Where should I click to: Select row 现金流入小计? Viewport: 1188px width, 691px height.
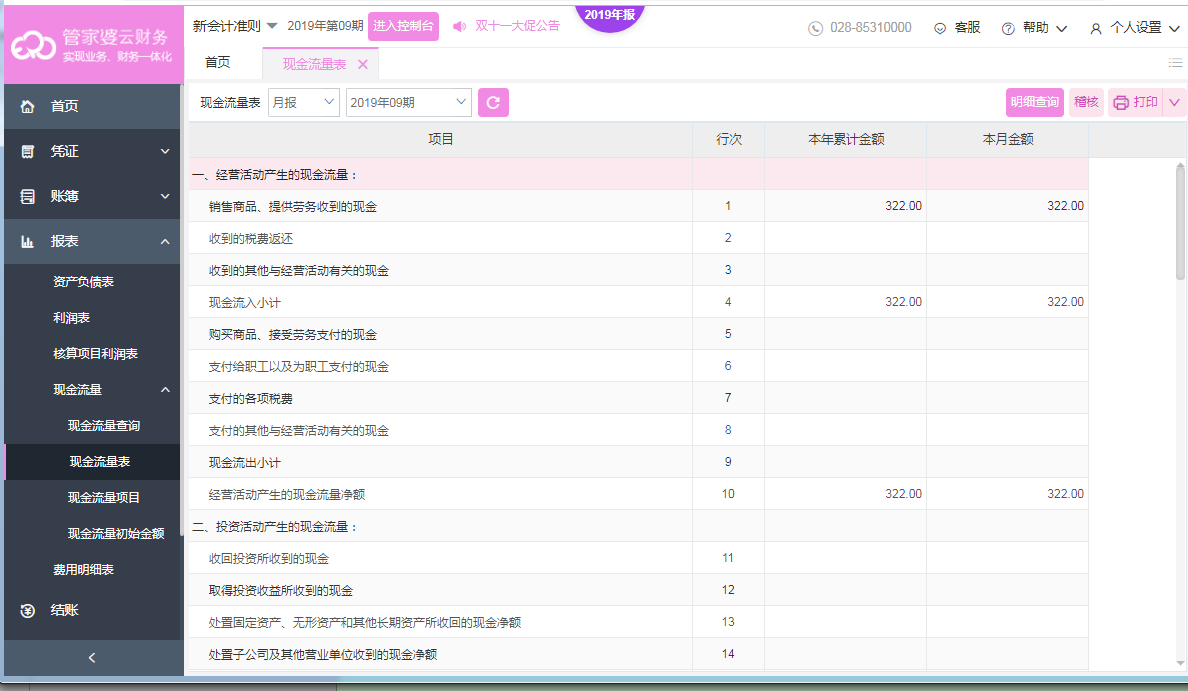click(639, 302)
